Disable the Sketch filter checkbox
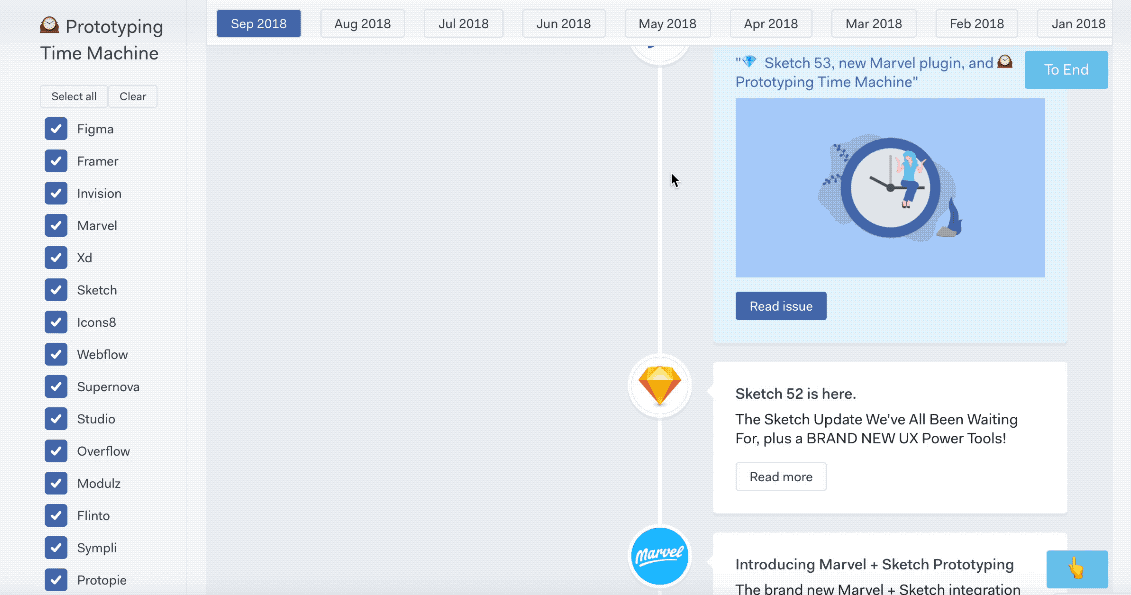The height and width of the screenshot is (595, 1131). pyautogui.click(x=56, y=289)
